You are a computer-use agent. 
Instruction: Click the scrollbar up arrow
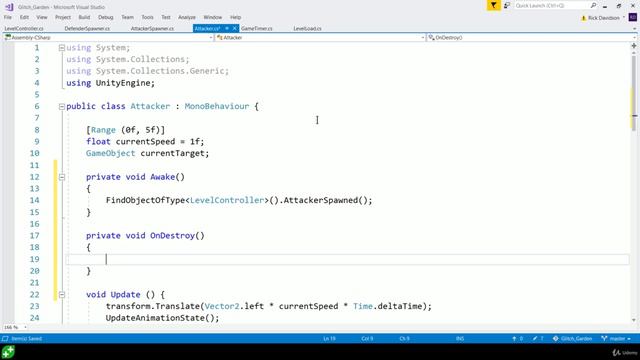pos(634,52)
